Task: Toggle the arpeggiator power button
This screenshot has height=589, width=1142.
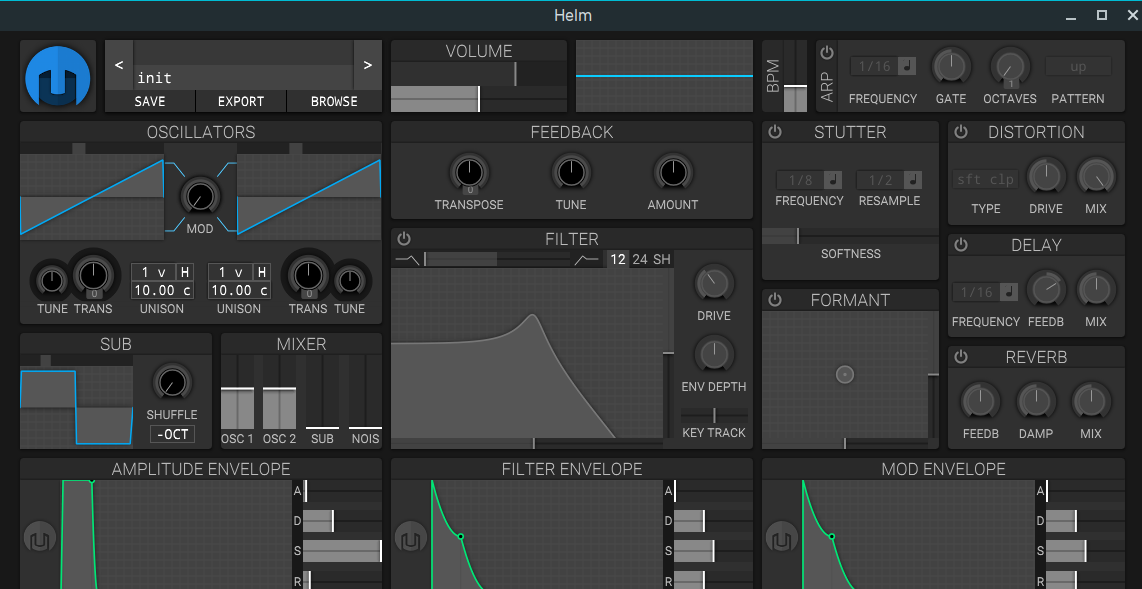Action: (827, 52)
